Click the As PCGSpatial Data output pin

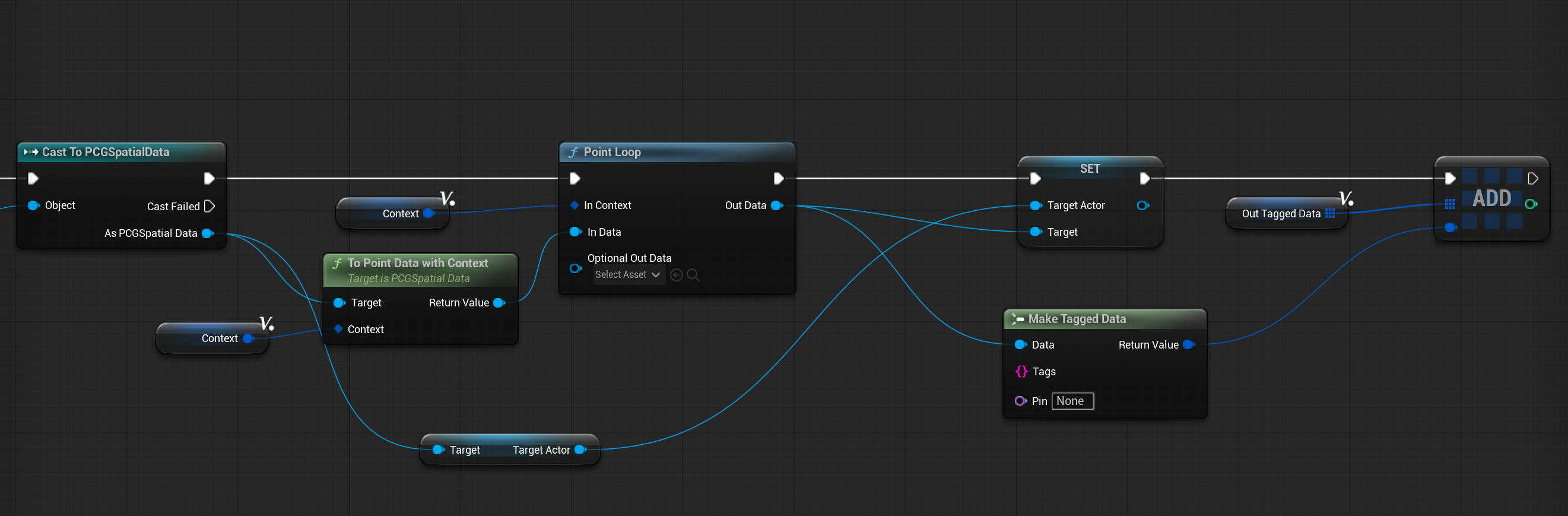207,233
